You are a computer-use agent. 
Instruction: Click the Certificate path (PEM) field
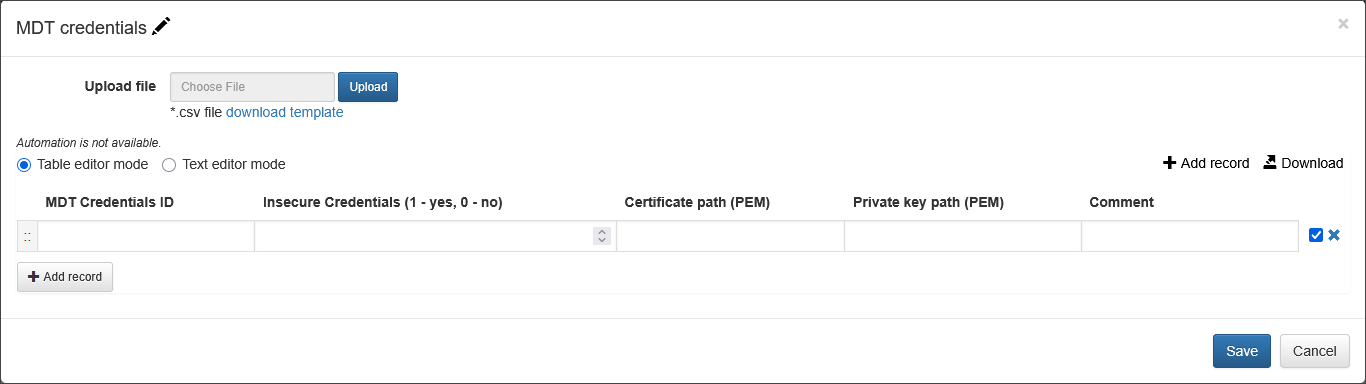(731, 237)
